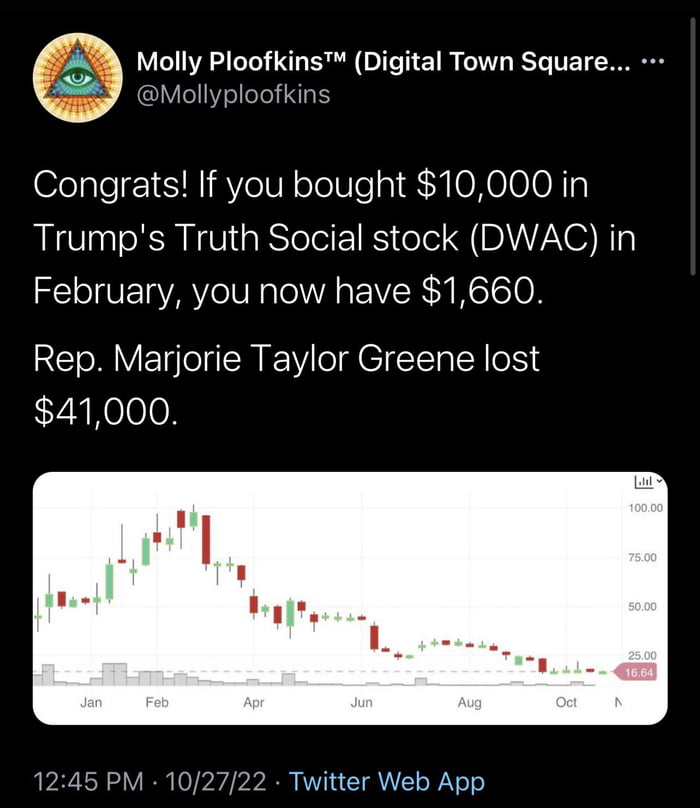The image size is (700, 808).
Task: Open the Twitter Web App source link
Action: pyautogui.click(x=387, y=782)
